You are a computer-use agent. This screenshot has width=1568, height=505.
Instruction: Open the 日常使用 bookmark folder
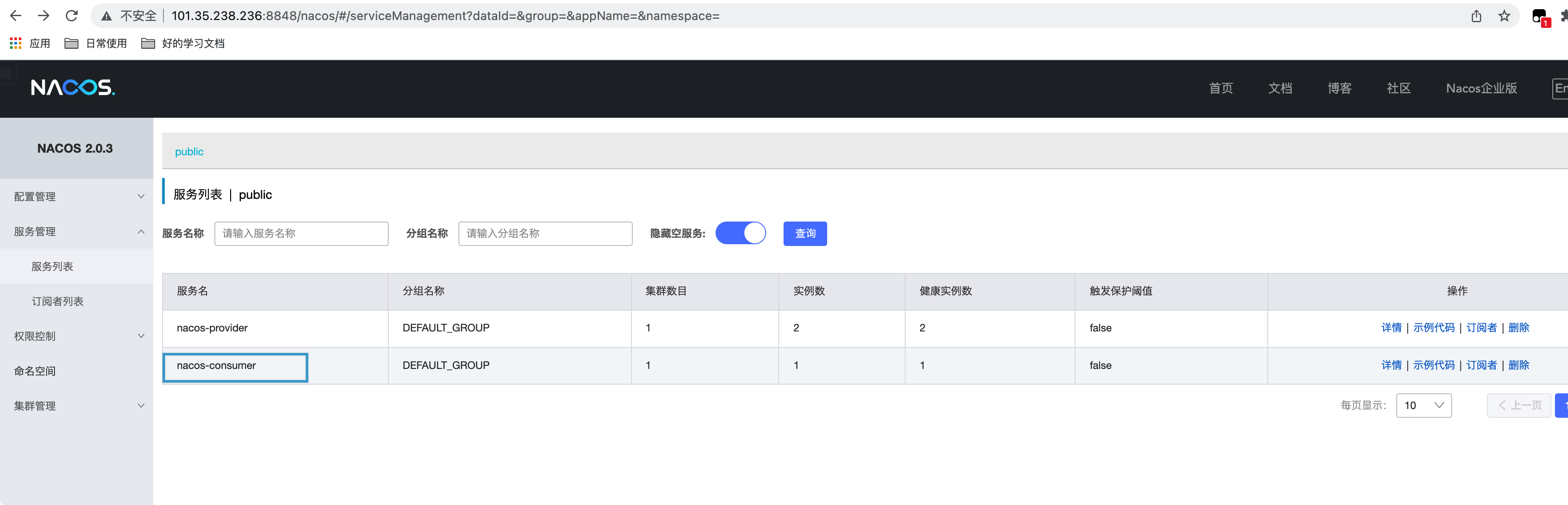coord(96,43)
